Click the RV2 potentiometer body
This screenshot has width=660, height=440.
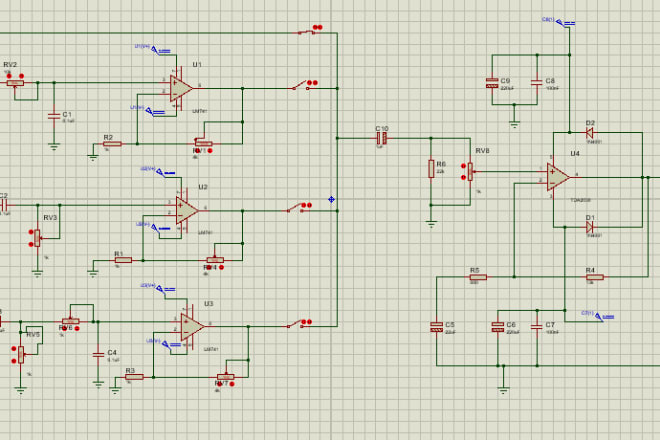15,83
